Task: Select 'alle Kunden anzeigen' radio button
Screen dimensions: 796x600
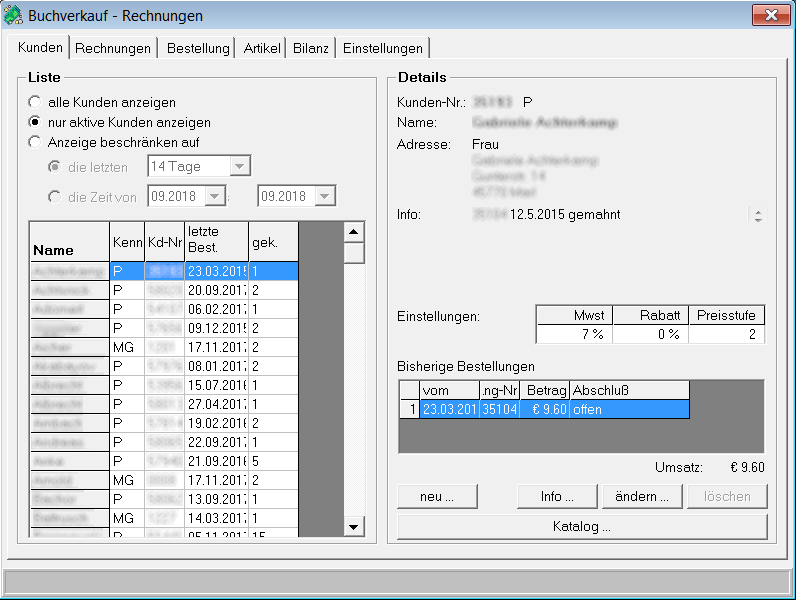Action: pos(35,102)
